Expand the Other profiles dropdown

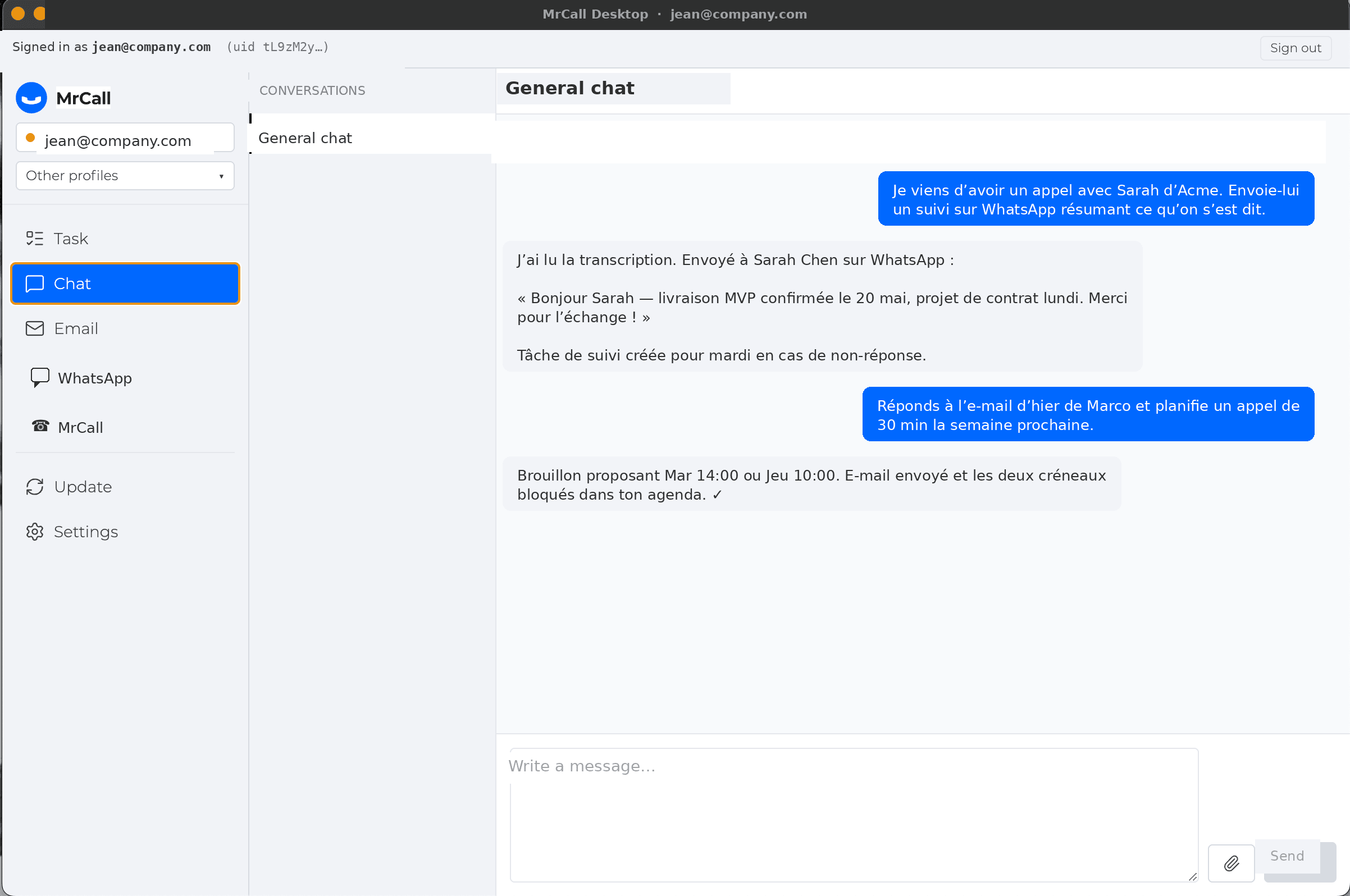(x=125, y=175)
